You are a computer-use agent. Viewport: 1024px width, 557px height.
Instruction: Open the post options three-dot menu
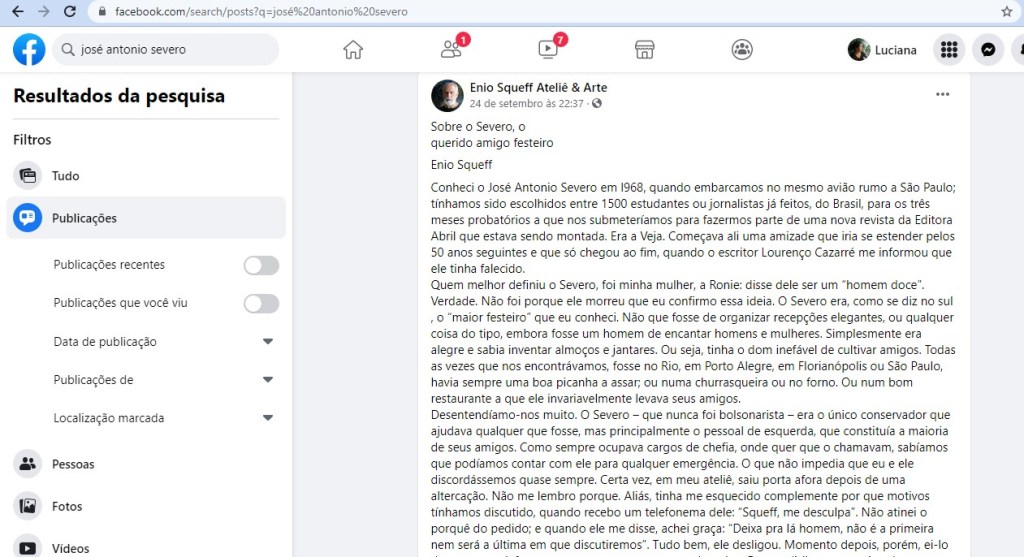942,95
